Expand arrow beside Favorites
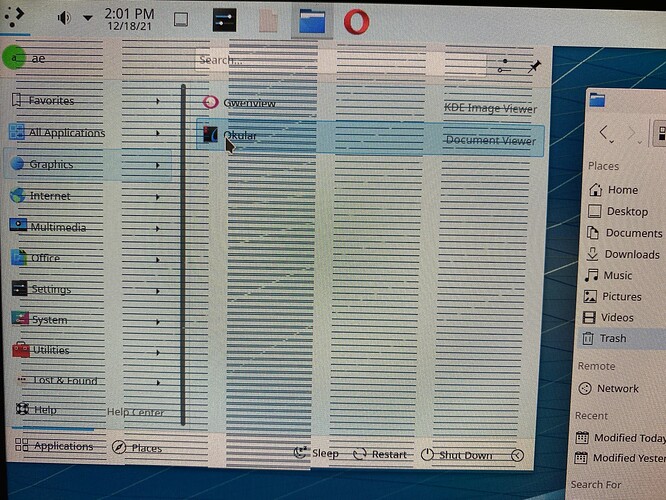The width and height of the screenshot is (666, 500). pos(158,101)
